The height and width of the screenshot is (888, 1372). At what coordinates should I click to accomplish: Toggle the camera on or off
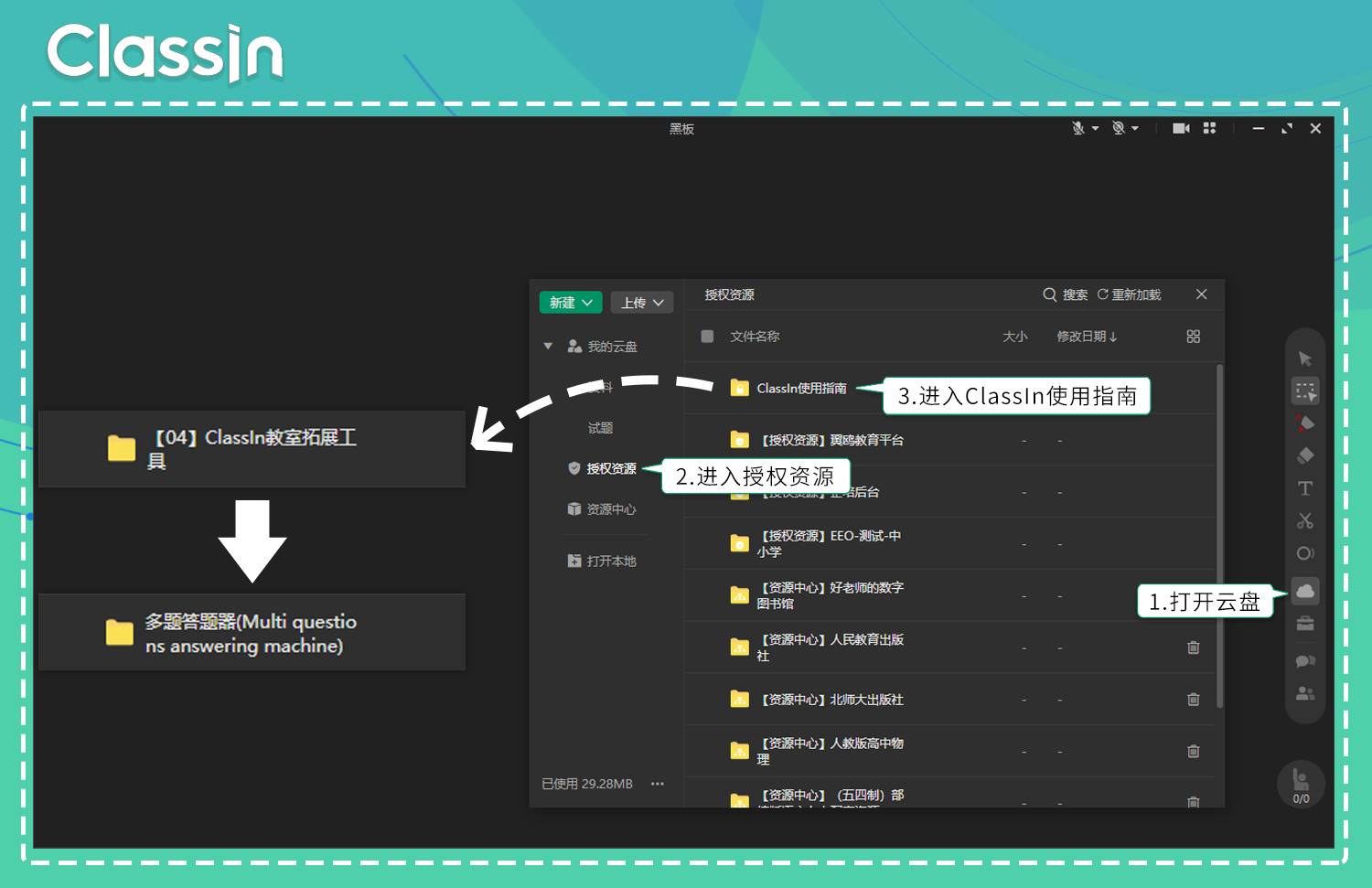[x=1181, y=128]
